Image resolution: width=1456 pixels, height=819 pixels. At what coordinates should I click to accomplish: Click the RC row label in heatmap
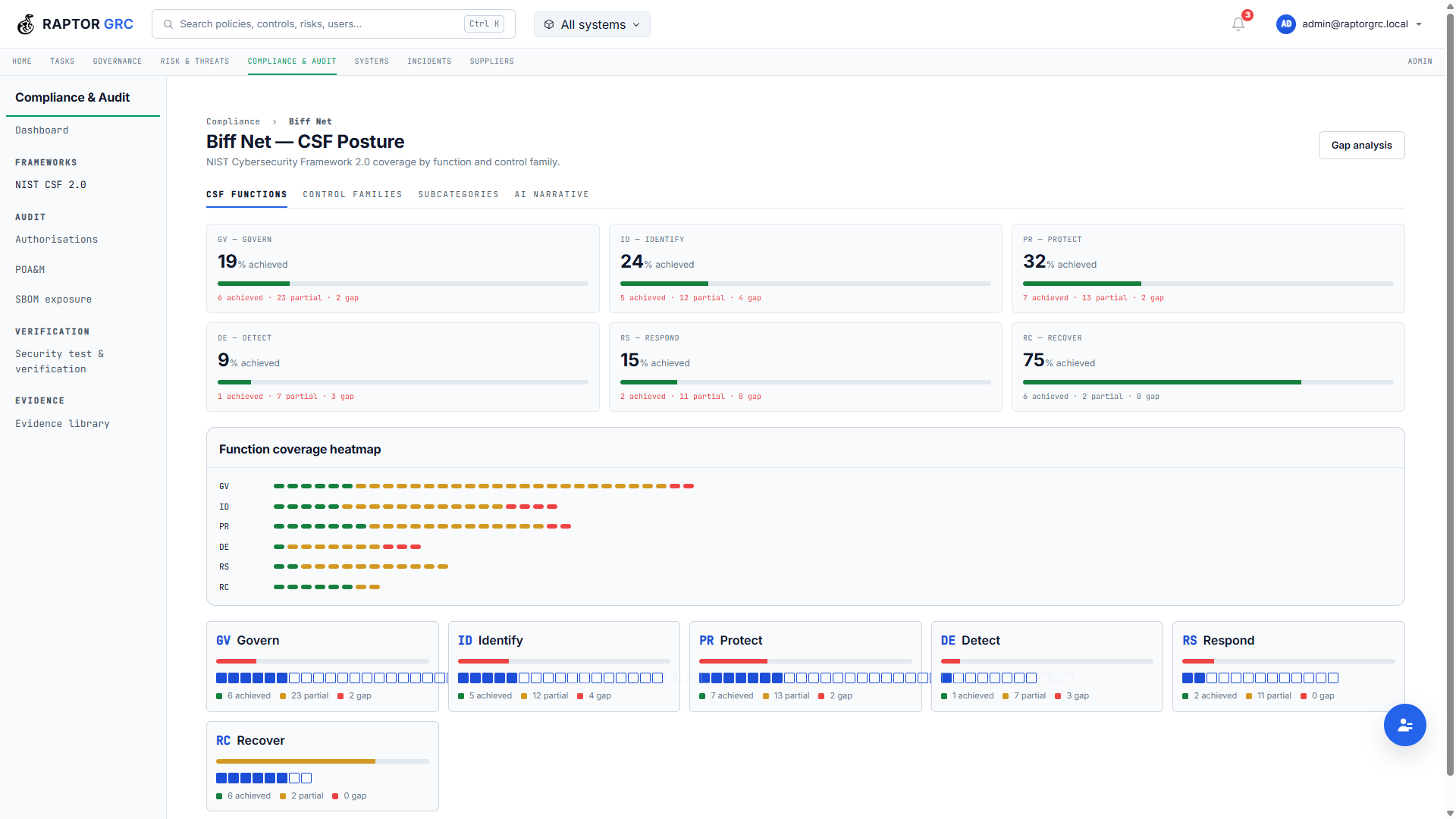point(224,588)
